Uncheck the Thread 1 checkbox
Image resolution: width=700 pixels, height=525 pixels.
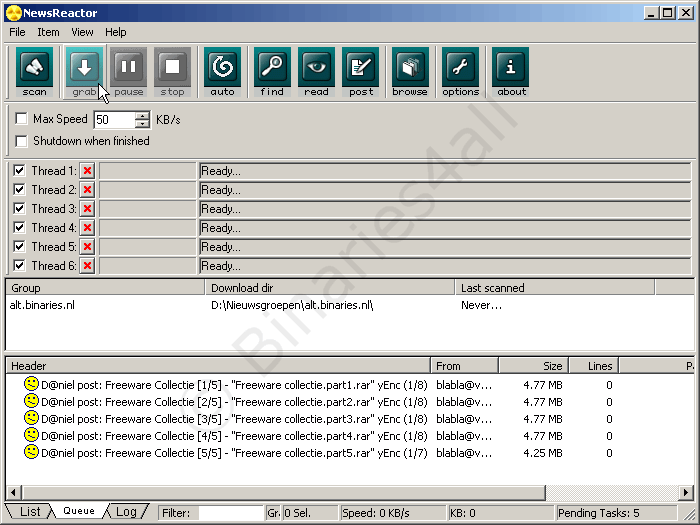[19, 171]
